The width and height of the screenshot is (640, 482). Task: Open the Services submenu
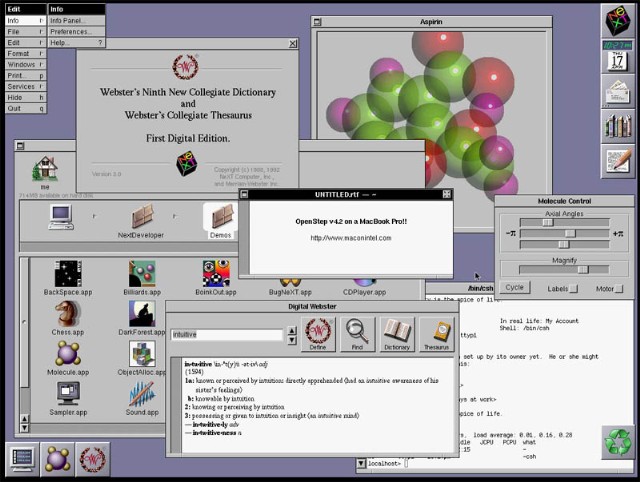(23, 87)
